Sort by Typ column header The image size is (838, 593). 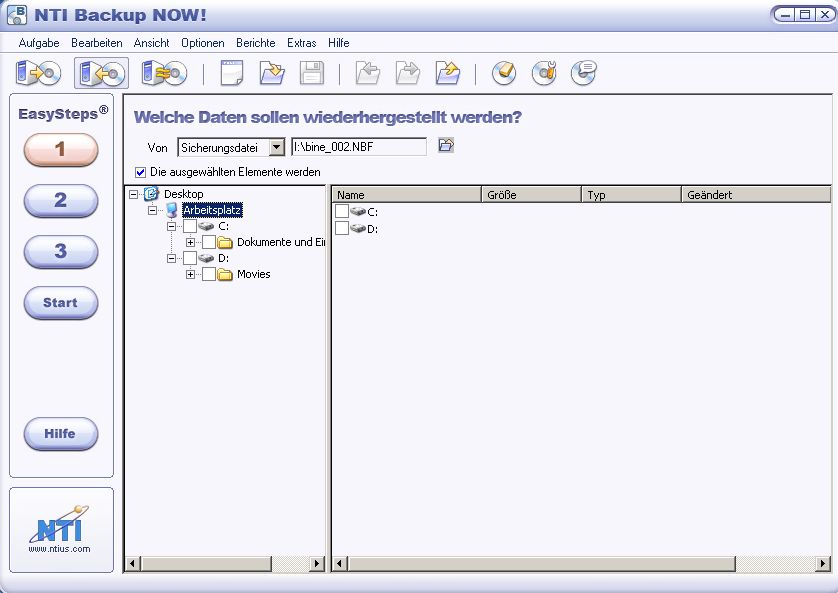point(631,194)
